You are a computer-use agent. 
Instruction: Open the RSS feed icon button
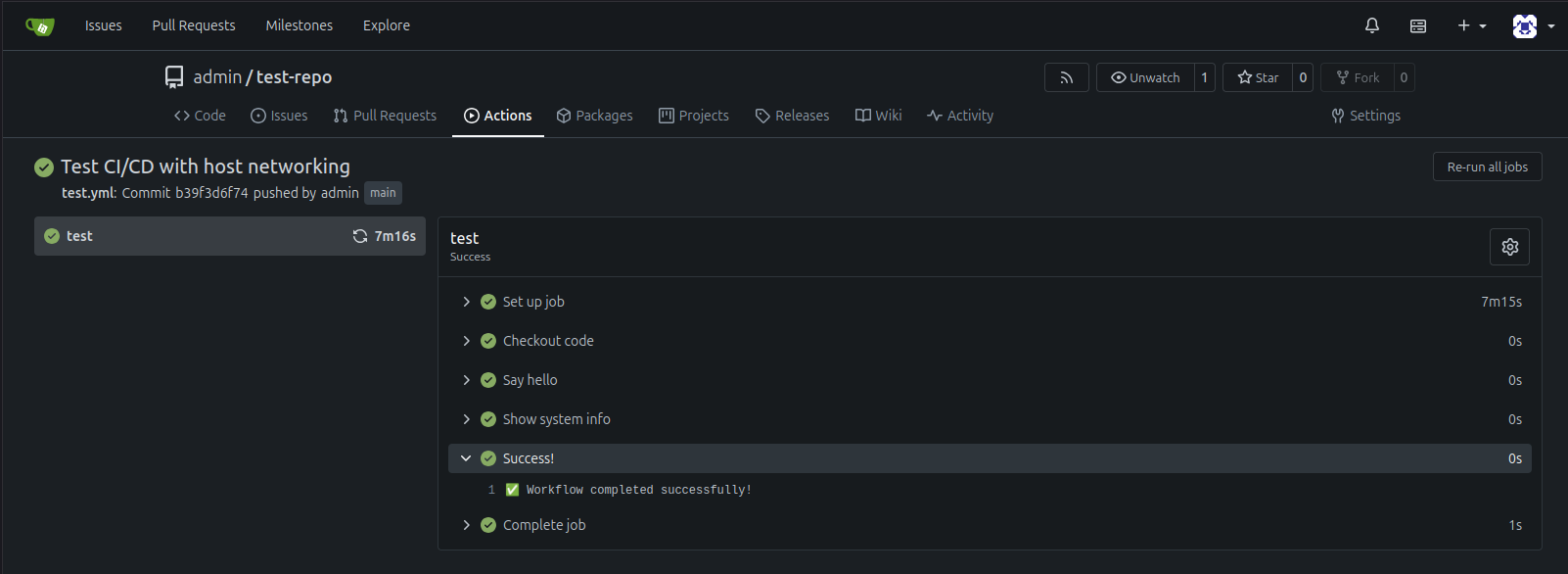1066,77
